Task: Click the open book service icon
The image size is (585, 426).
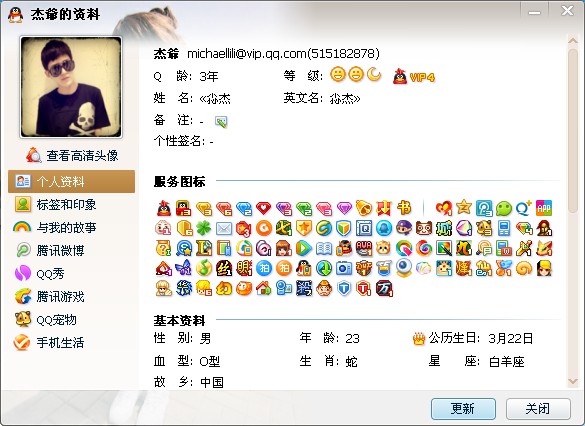Action: pyautogui.click(x=323, y=248)
